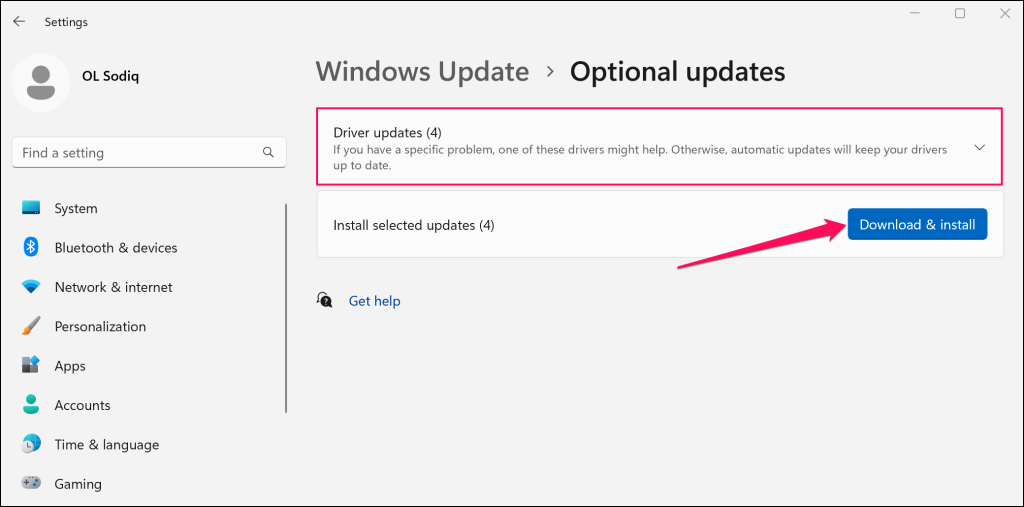1024x507 pixels.
Task: Click the Apps icon in sidebar
Action: (31, 366)
